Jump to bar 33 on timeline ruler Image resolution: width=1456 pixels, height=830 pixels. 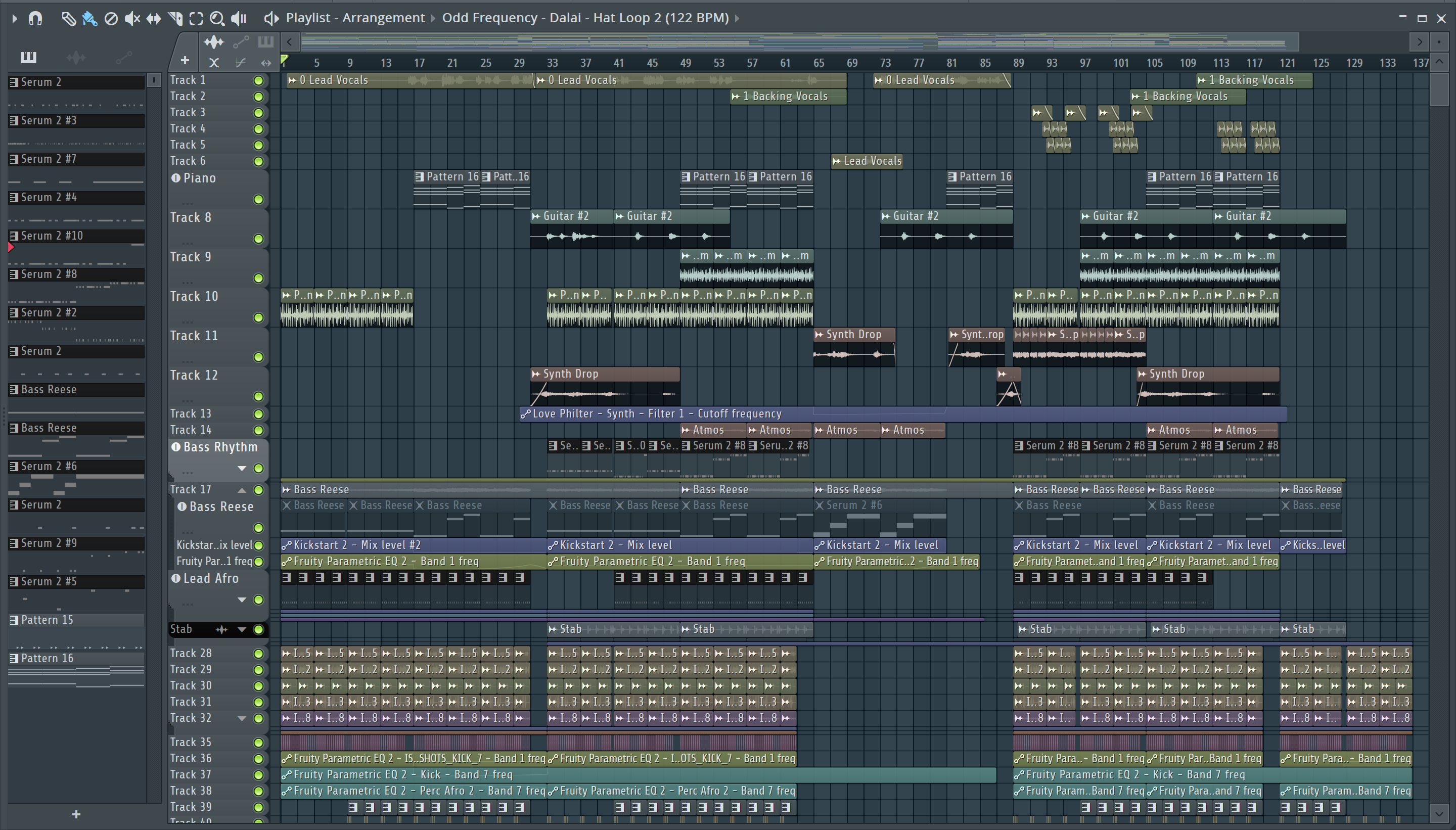pyautogui.click(x=552, y=63)
